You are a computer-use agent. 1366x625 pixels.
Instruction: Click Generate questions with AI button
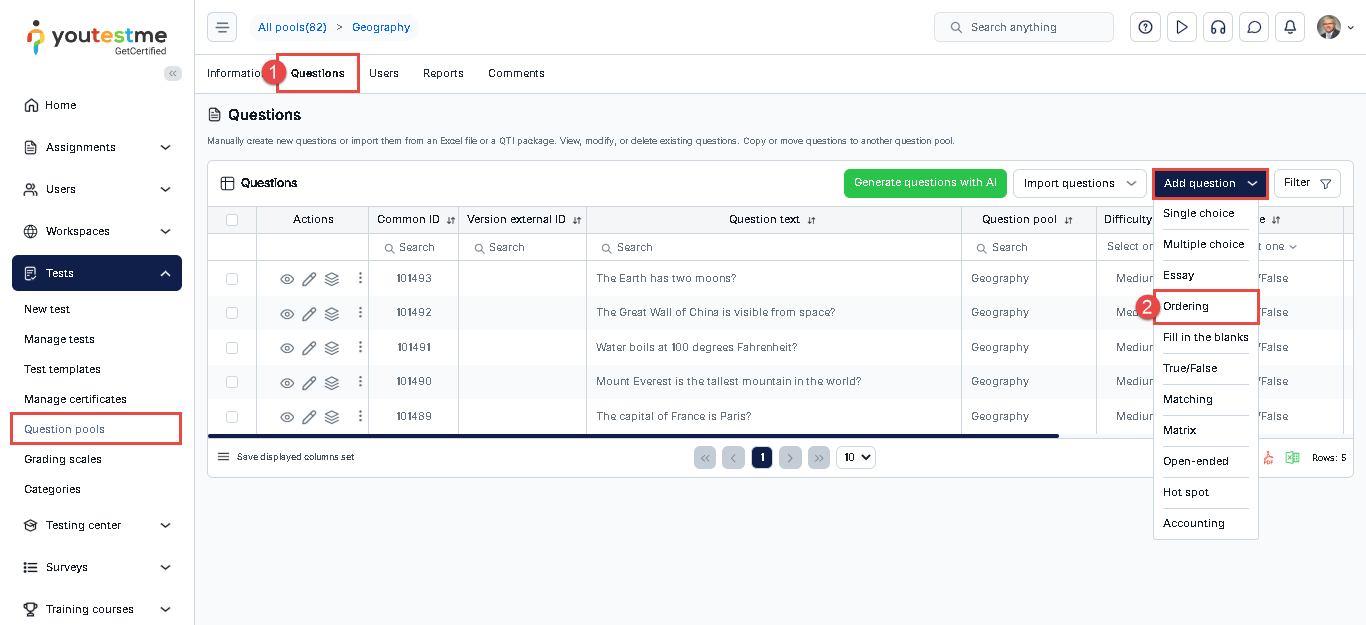click(925, 183)
